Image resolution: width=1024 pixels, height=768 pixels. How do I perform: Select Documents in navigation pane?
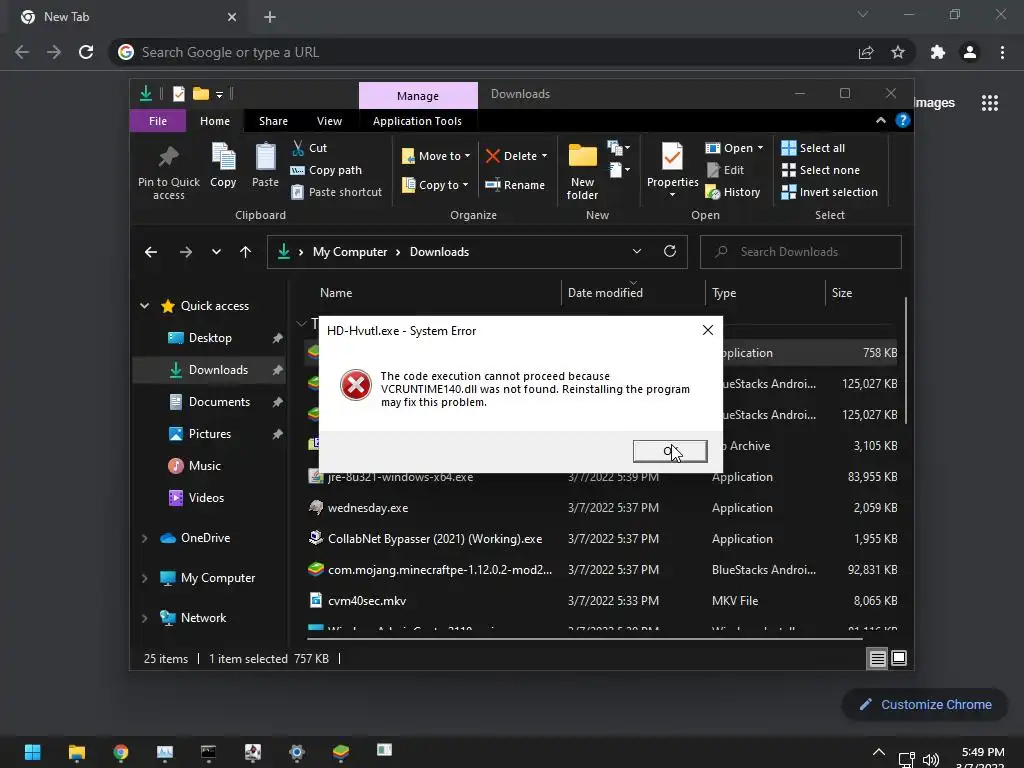[209, 402]
